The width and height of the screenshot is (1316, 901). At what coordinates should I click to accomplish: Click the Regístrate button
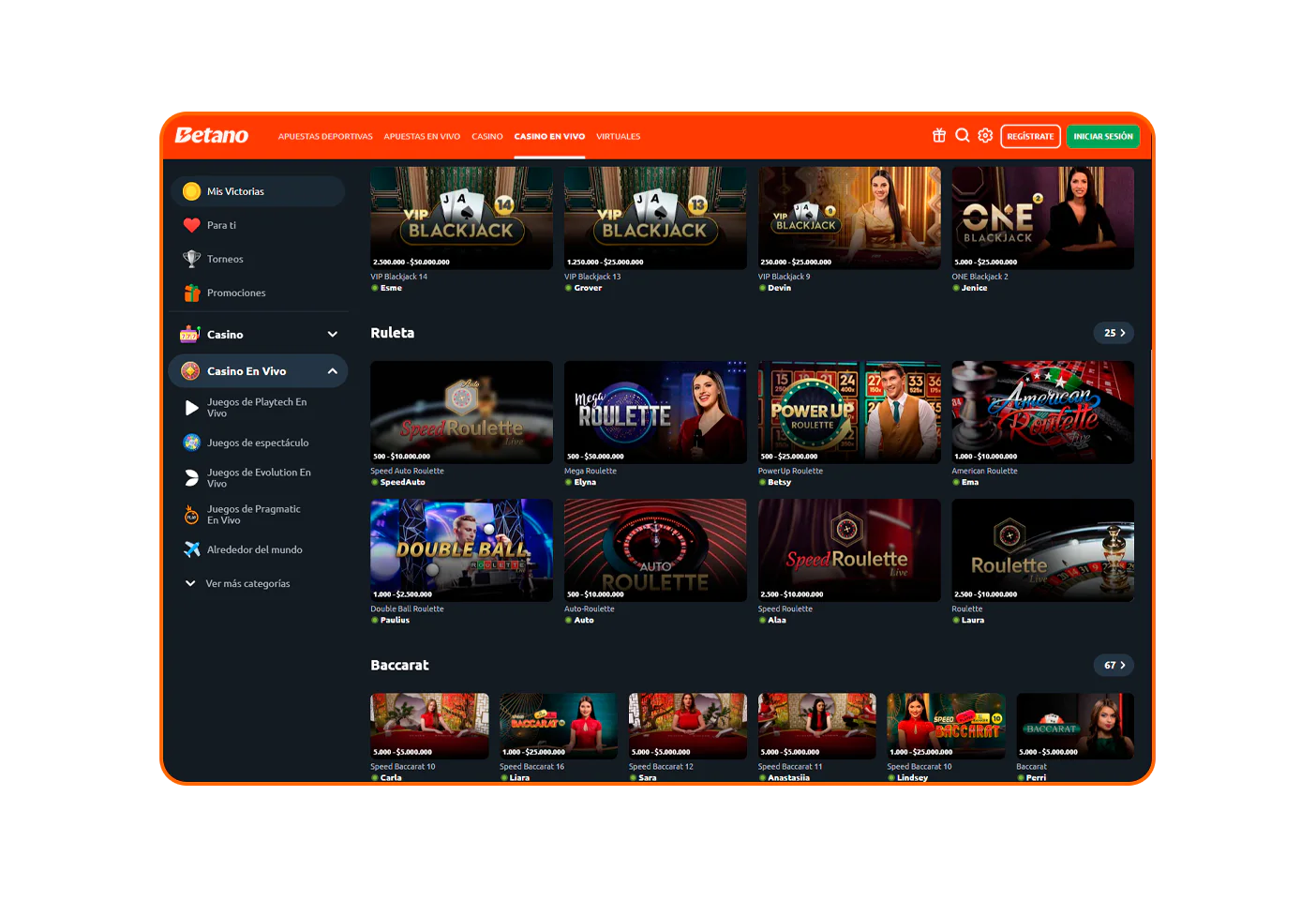point(1030,136)
